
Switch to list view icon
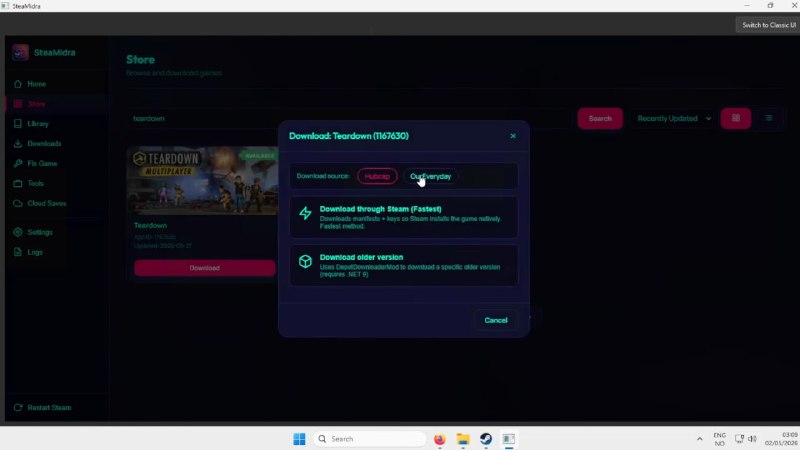pos(768,118)
